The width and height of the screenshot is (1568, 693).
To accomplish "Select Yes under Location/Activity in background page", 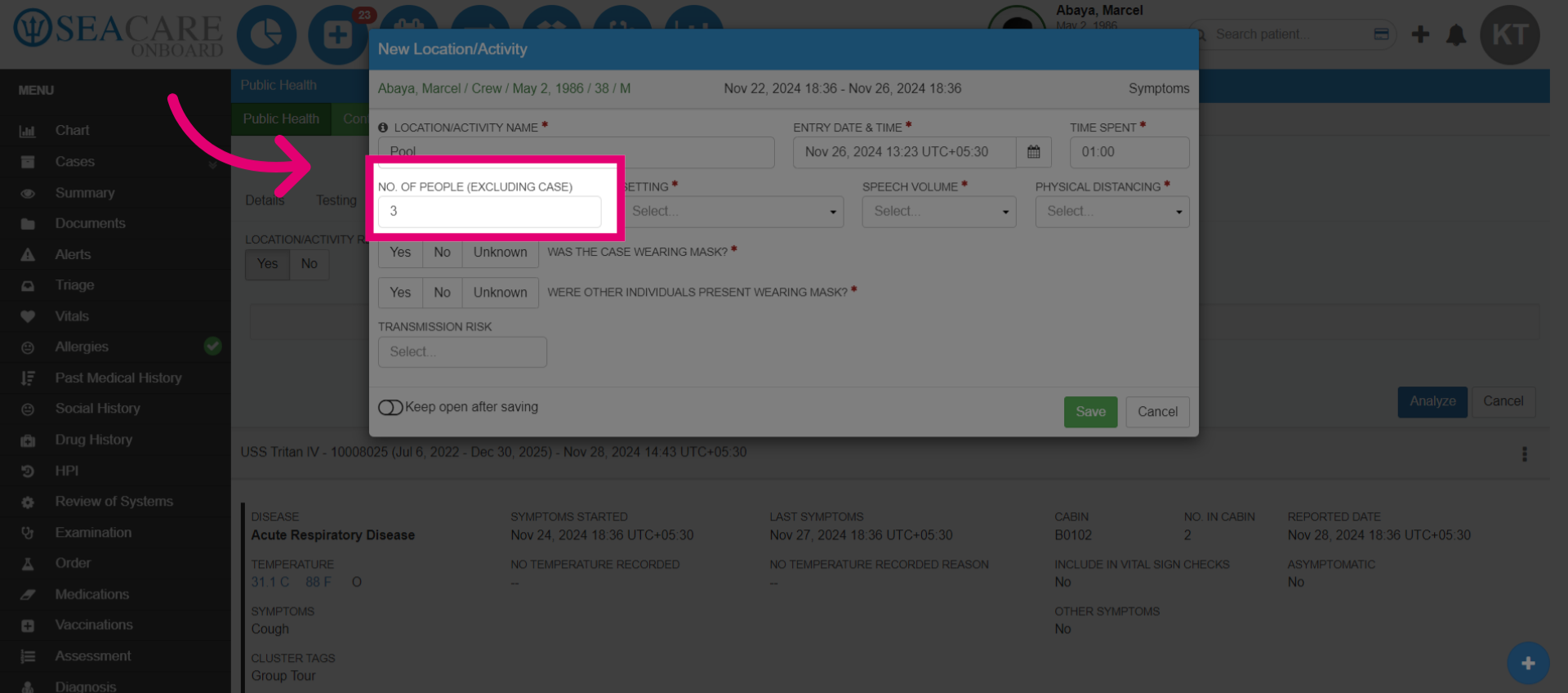I will pos(267,264).
